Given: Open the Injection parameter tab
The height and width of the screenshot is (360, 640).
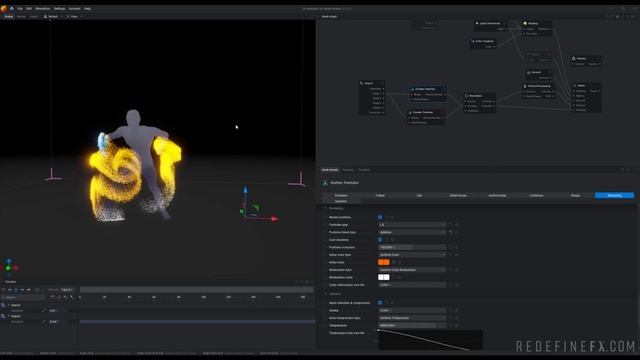Looking at the screenshot, I should point(341,201).
